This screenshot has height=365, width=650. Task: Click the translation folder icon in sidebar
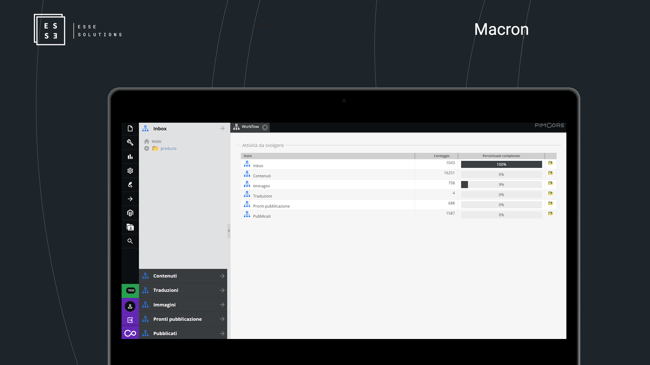130,227
